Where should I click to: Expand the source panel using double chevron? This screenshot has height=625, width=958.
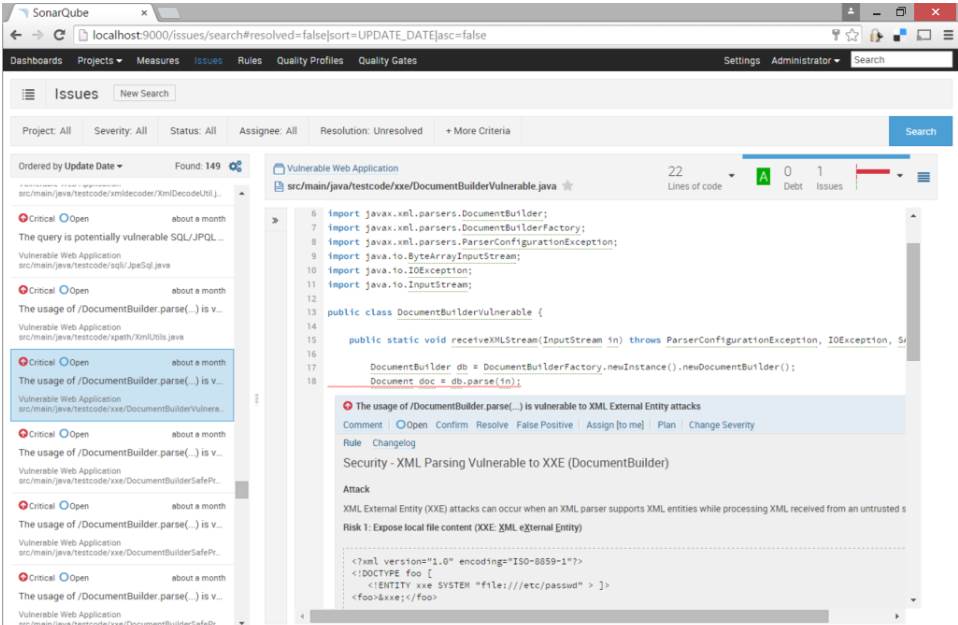[x=275, y=220]
